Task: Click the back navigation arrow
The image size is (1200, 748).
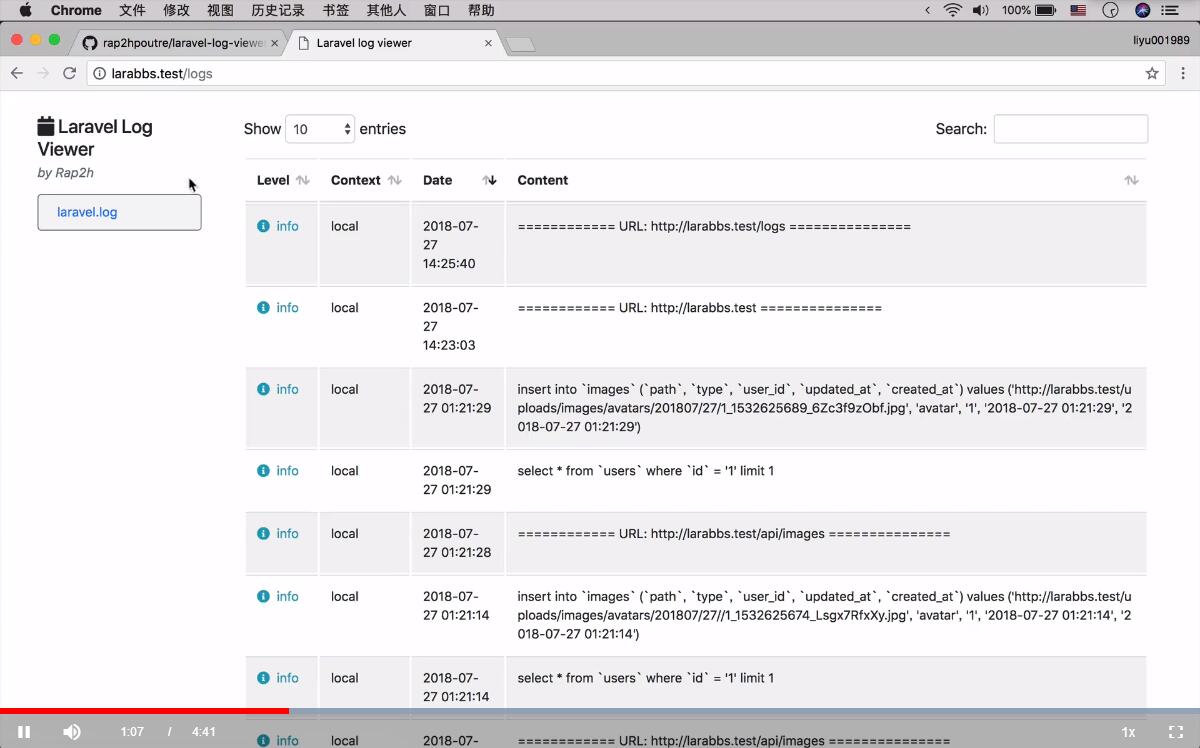Action: coord(16,73)
